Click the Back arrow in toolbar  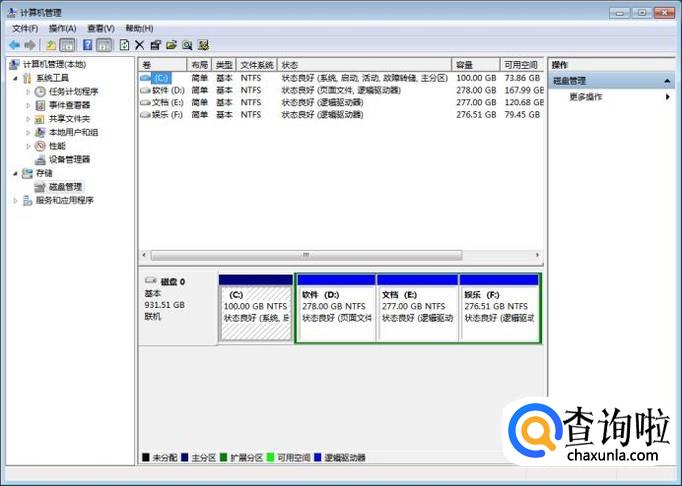coord(14,45)
